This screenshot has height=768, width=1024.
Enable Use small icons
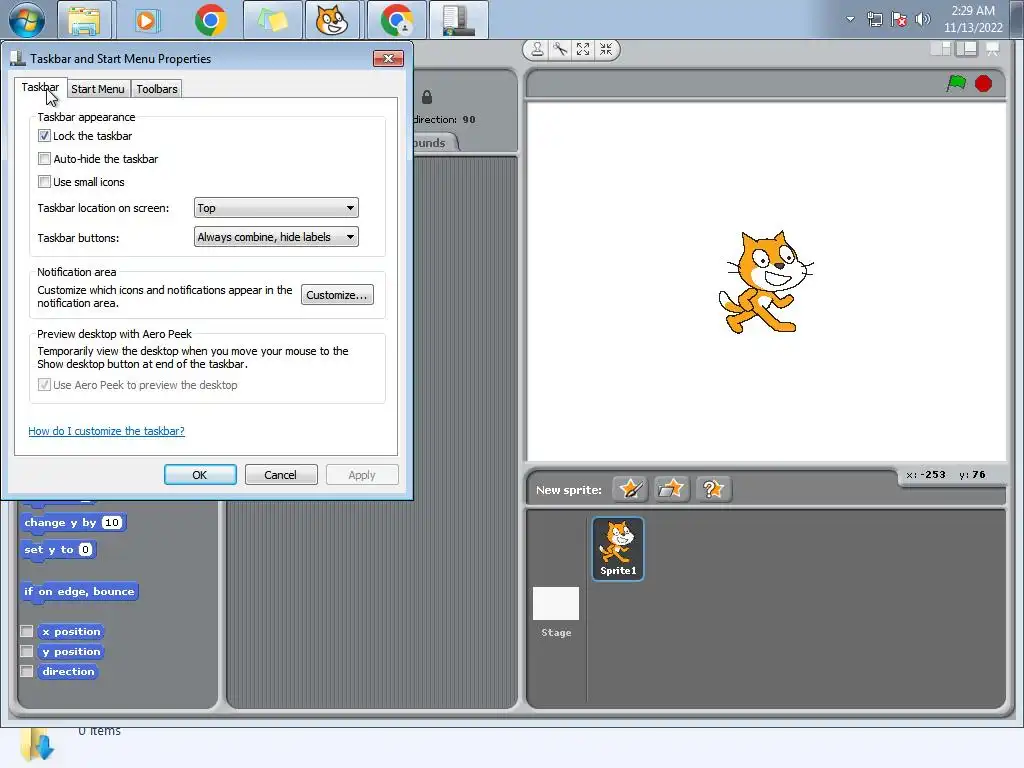point(44,182)
